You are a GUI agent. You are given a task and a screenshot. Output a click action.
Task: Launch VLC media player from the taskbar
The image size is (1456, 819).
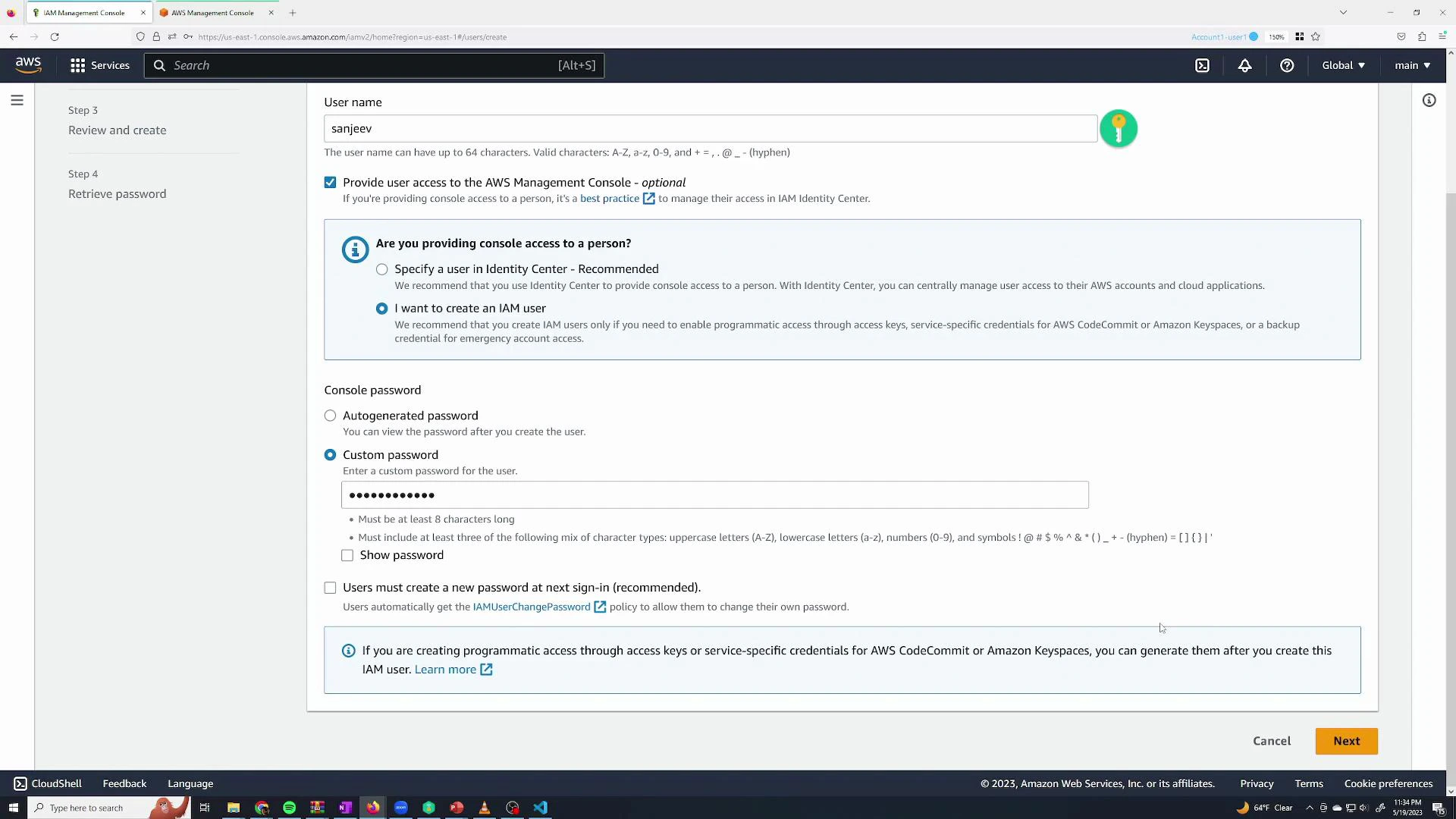[x=485, y=808]
